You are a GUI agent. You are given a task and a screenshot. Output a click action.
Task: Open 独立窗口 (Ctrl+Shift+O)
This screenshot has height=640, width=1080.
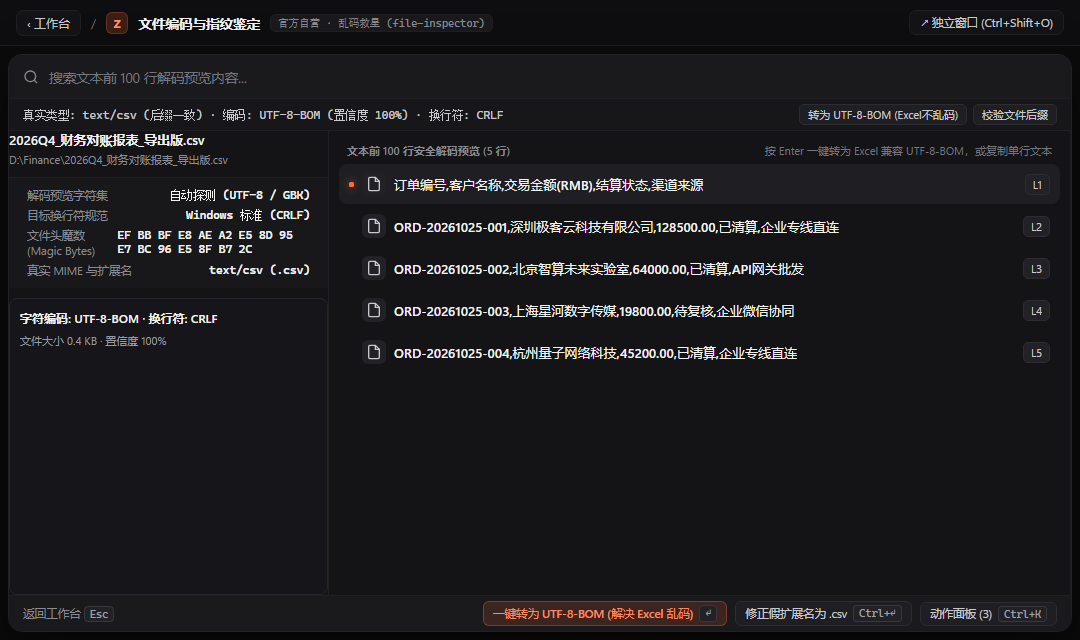pyautogui.click(x=986, y=23)
